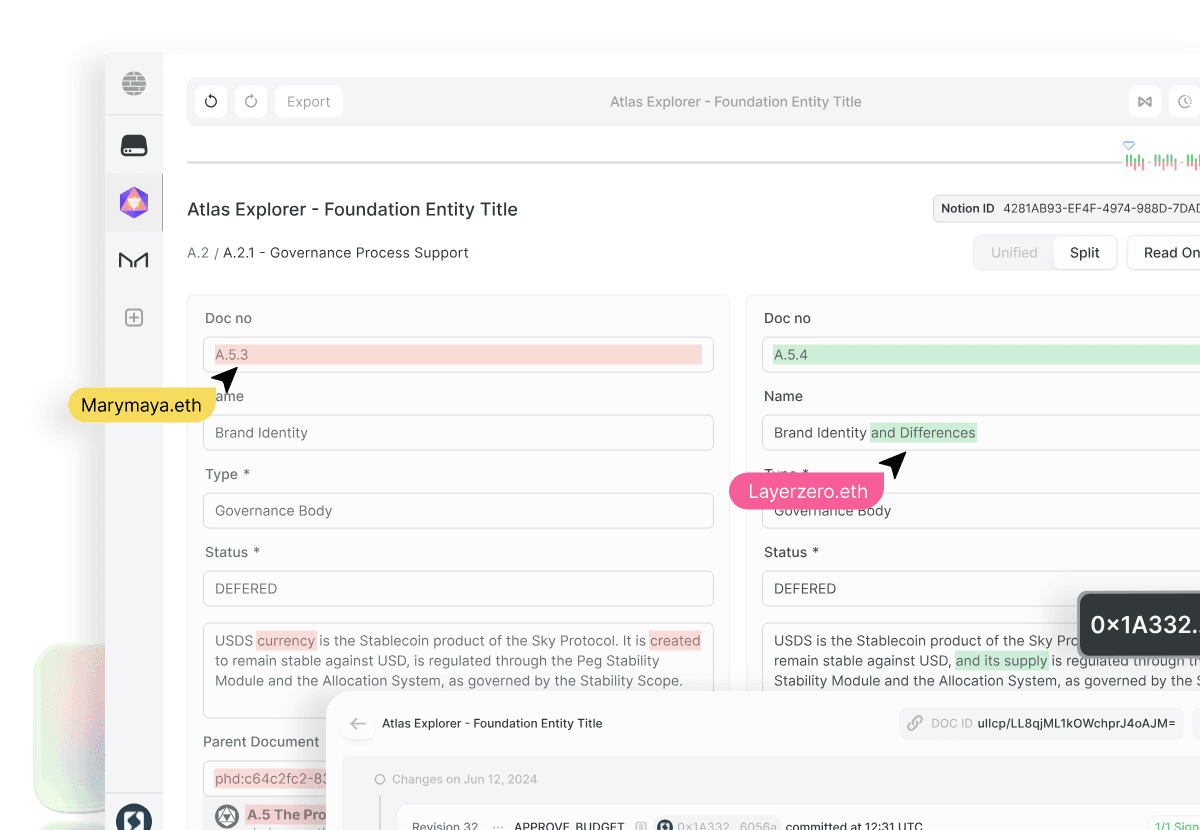Add new item with sidebar plus icon
The width and height of the screenshot is (1200, 830).
(x=134, y=318)
